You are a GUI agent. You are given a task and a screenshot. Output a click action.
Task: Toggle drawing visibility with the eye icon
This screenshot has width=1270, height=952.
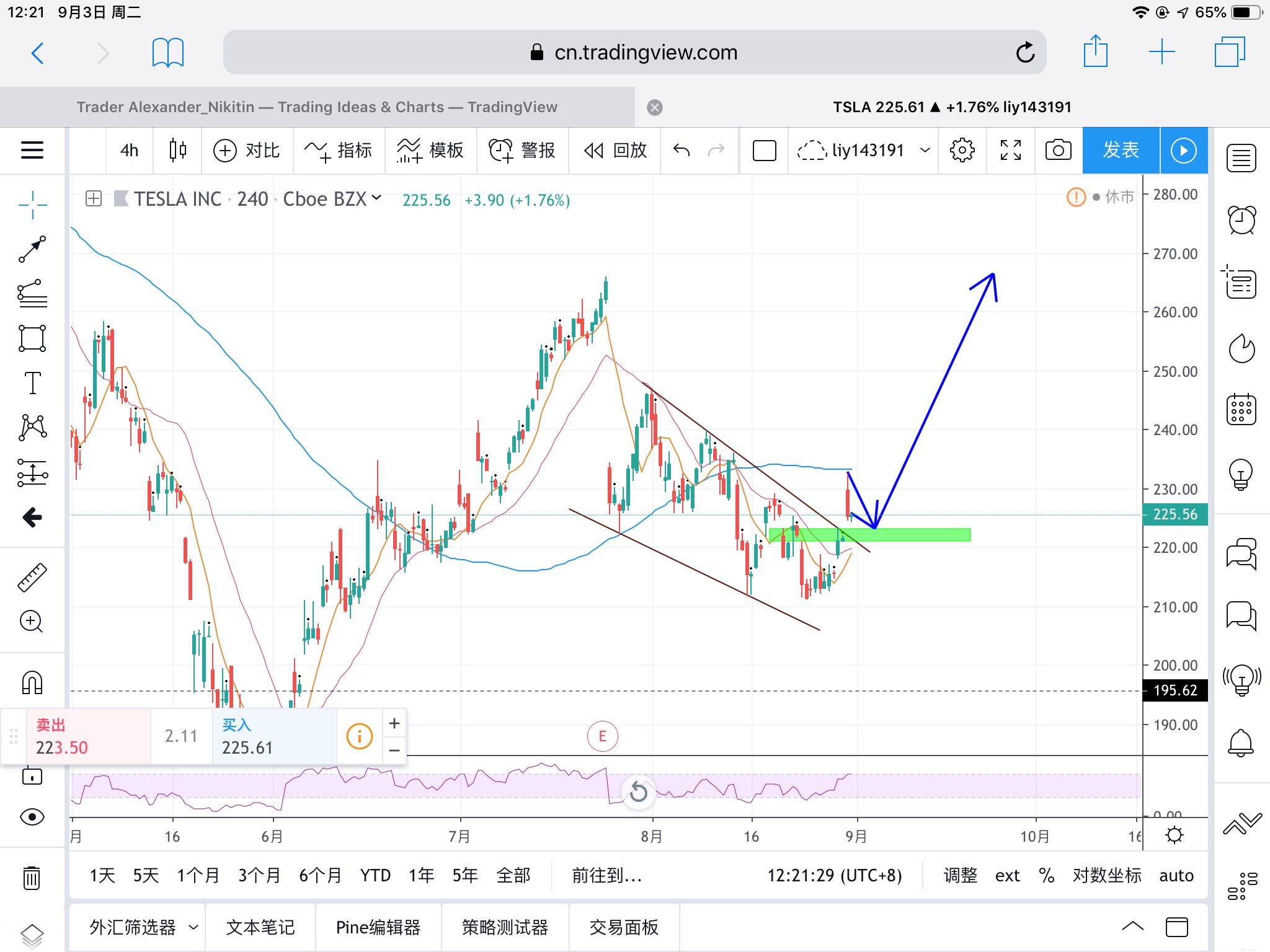pyautogui.click(x=32, y=817)
